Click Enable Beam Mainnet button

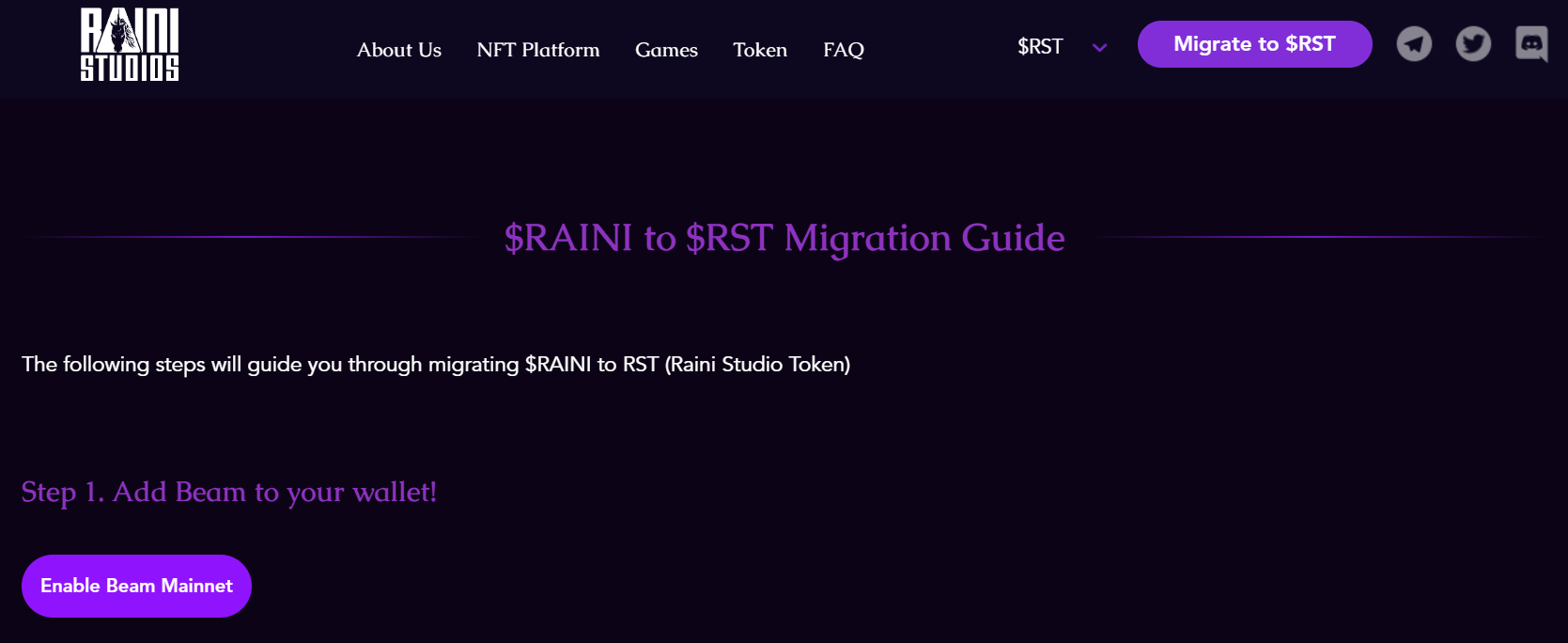[x=136, y=586]
